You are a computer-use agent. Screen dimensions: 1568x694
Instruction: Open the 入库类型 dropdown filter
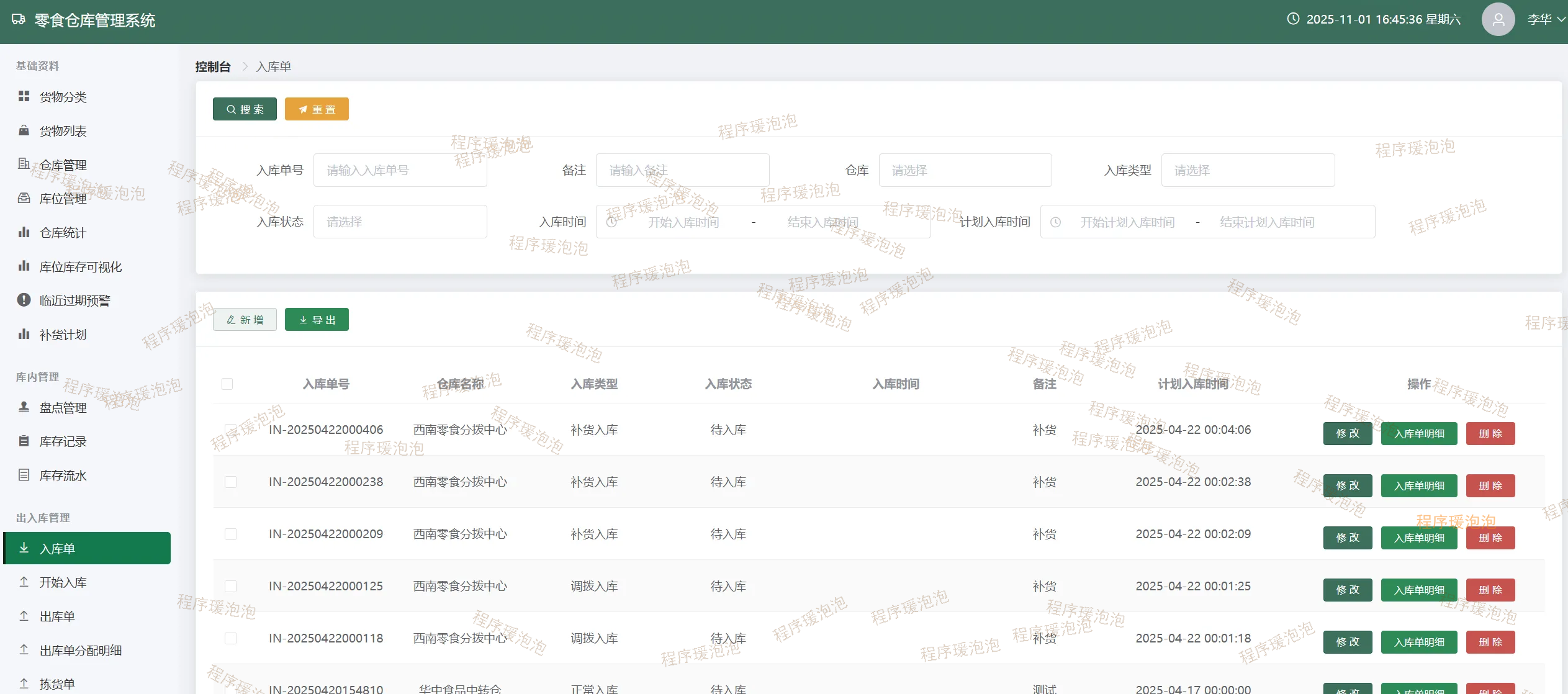click(x=1247, y=170)
